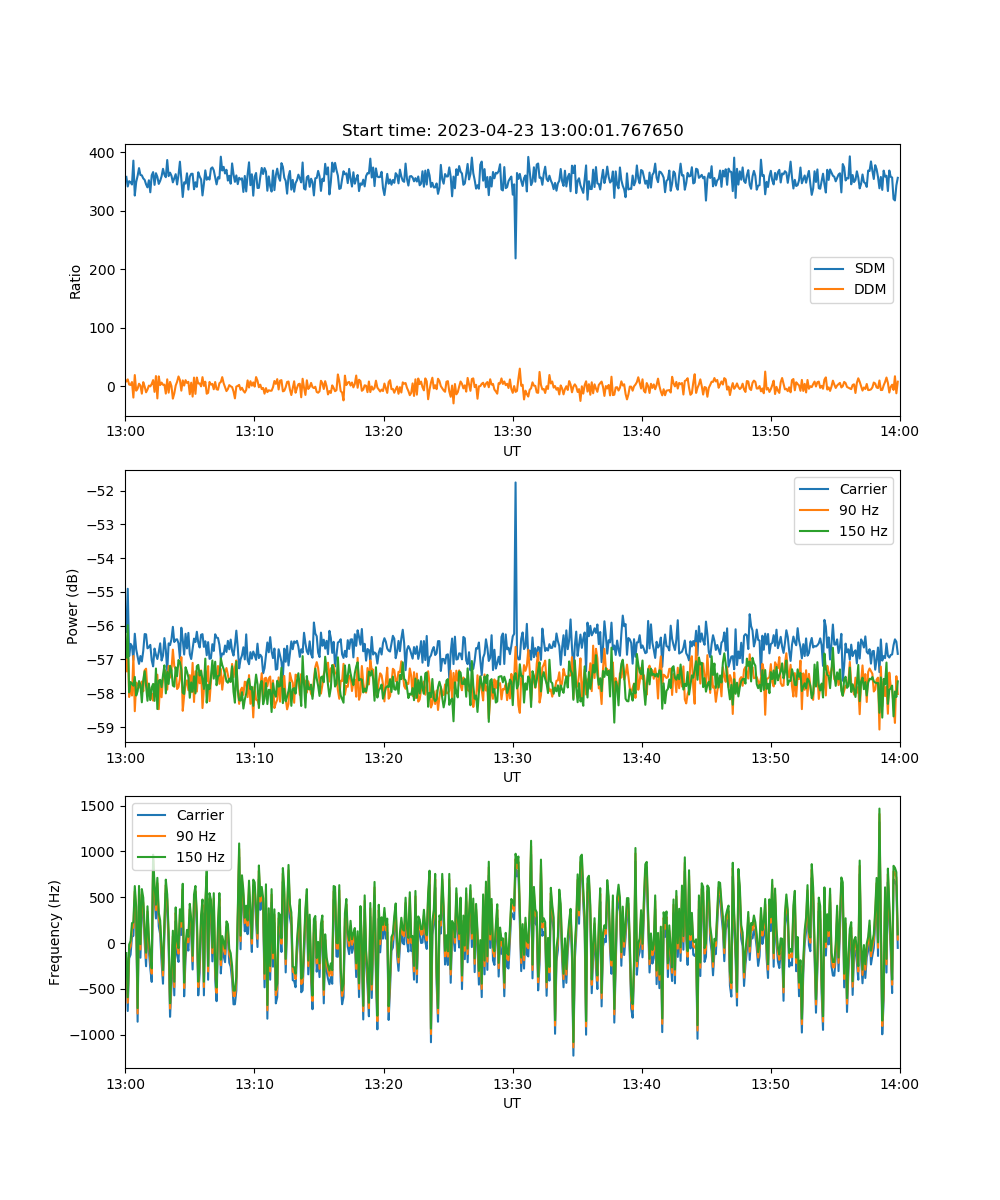1000x1200 pixels.
Task: Click the SDM dip bottom near 13:30
Action: (515, 257)
